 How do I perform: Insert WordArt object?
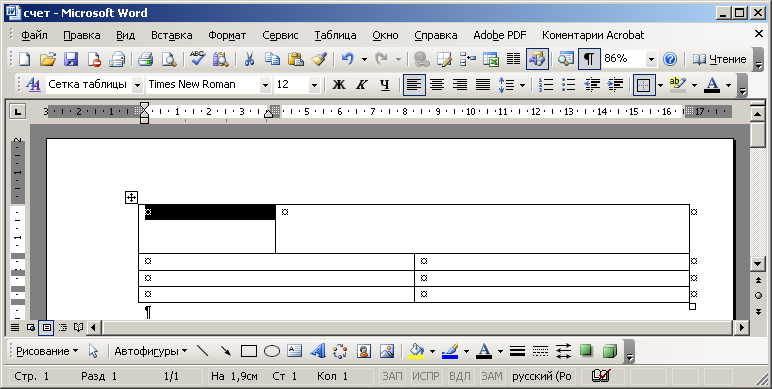(x=318, y=351)
